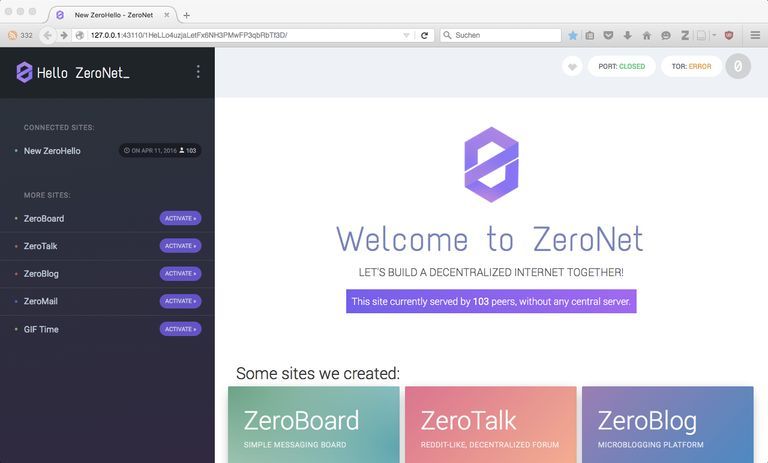Open the bookmarks list clipboard icon
Screen dimensions: 768x463
click(x=590, y=35)
